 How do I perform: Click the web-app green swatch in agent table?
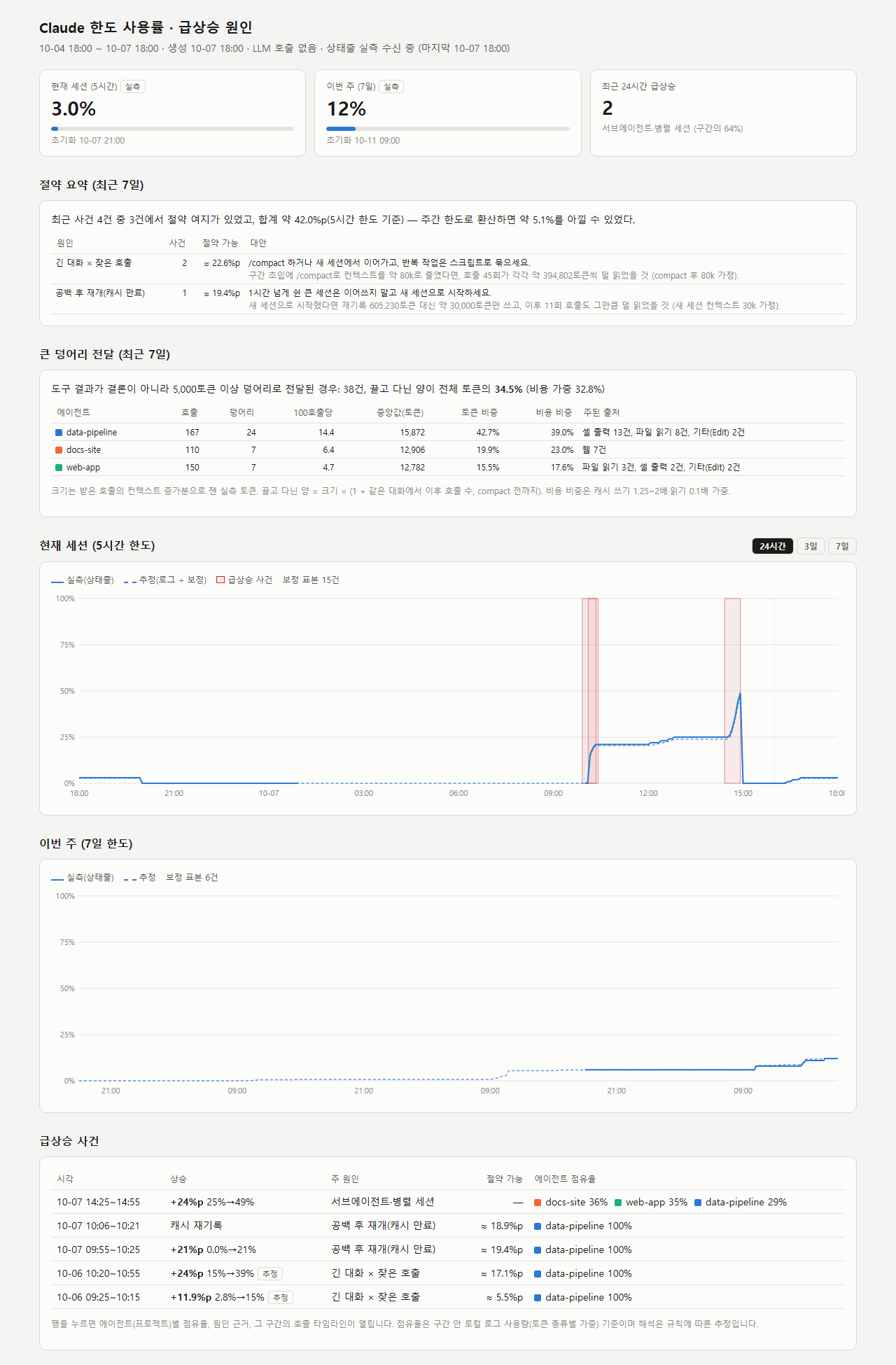[x=59, y=468]
